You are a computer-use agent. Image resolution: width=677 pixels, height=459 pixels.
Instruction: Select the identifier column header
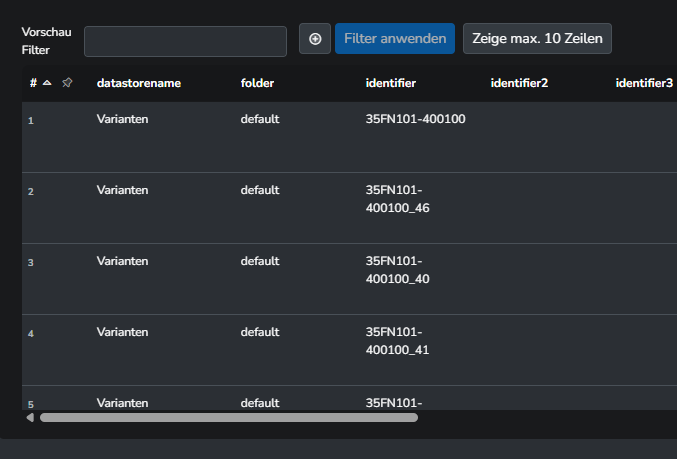pos(391,83)
